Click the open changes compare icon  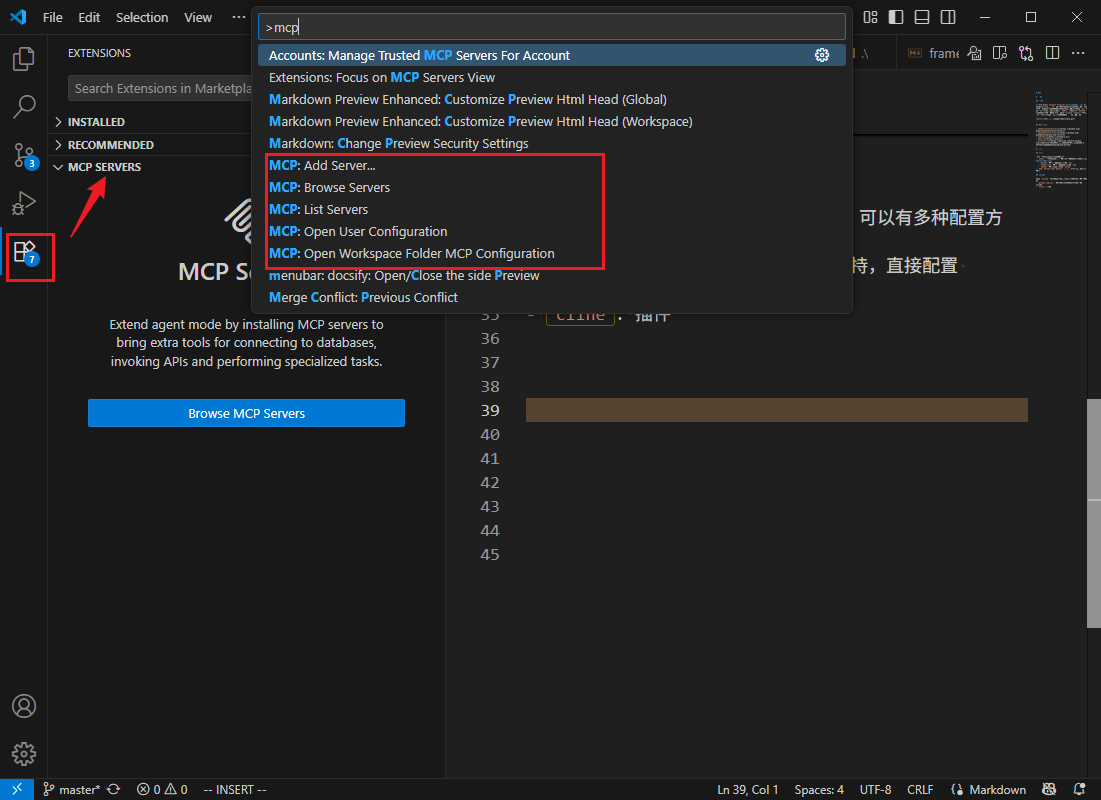[1026, 53]
